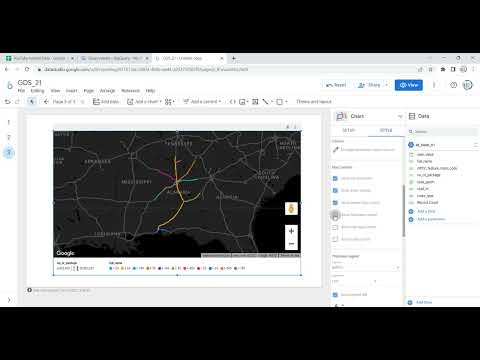480x360 pixels.
Task: Click the redo arrow in toolbar
Action: (17, 102)
